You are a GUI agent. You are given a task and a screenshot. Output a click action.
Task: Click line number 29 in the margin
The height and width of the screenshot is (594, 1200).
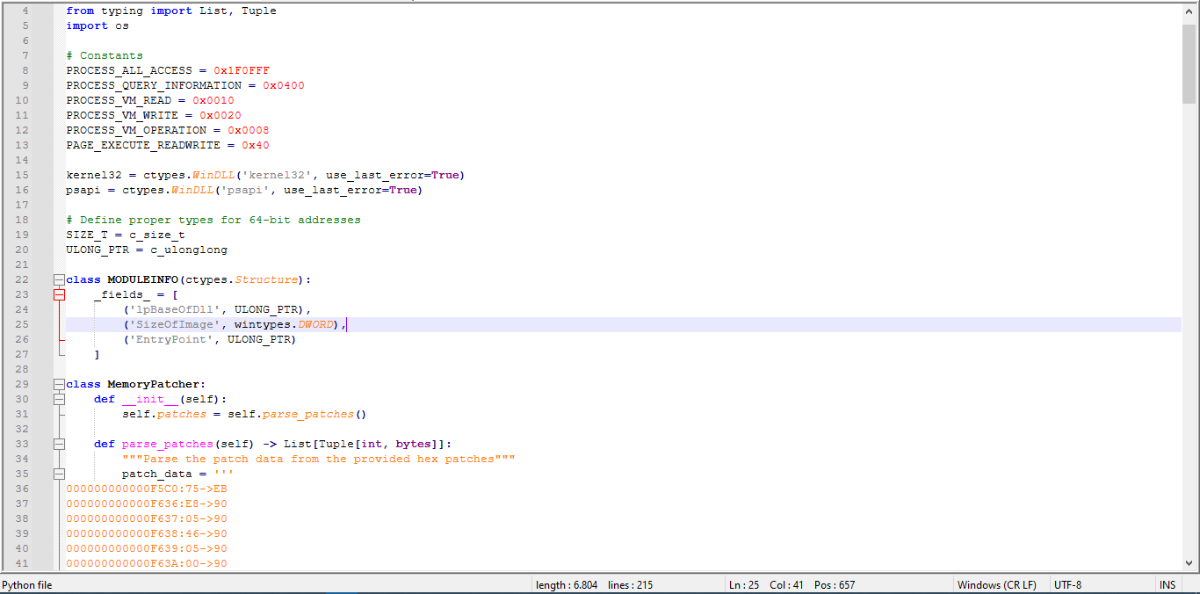pos(23,384)
